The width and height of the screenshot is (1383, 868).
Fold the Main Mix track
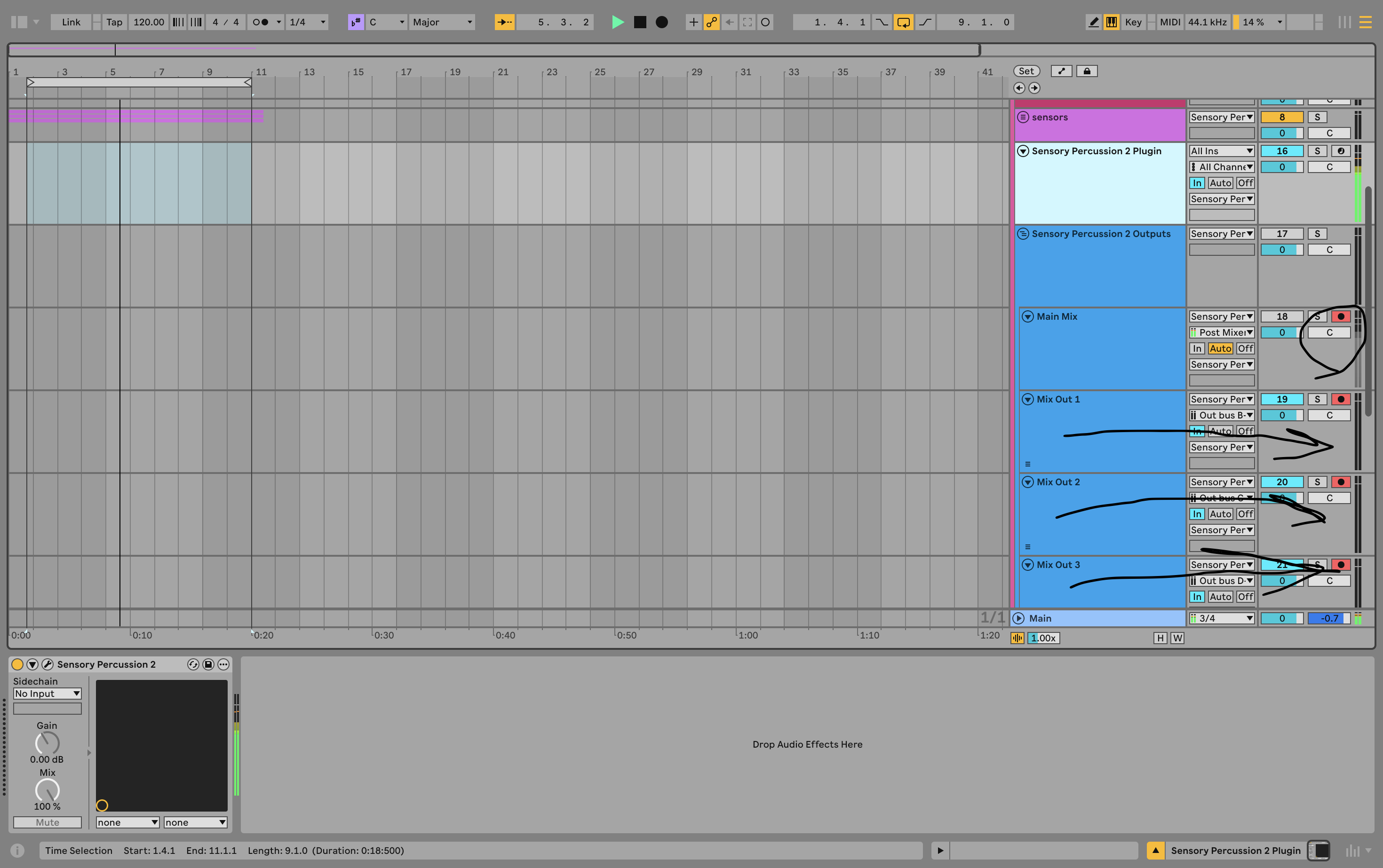tap(1027, 316)
